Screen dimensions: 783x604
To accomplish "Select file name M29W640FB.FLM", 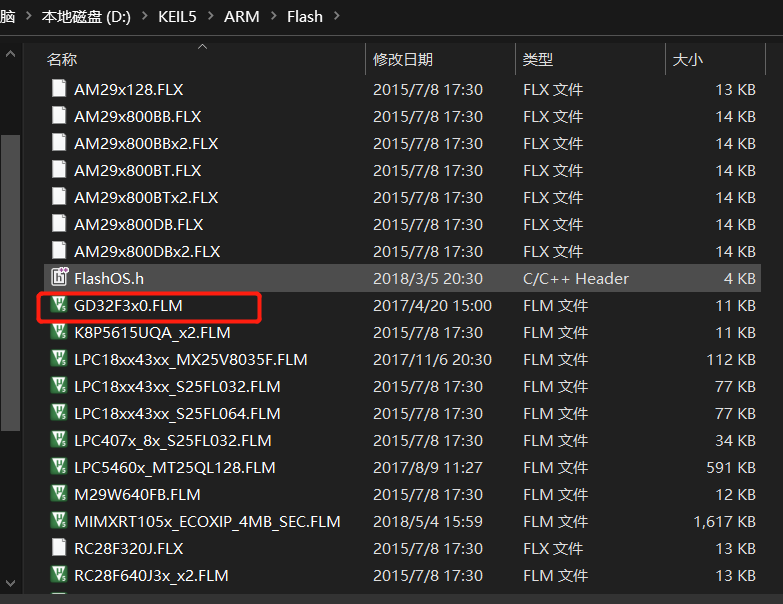I will (137, 494).
